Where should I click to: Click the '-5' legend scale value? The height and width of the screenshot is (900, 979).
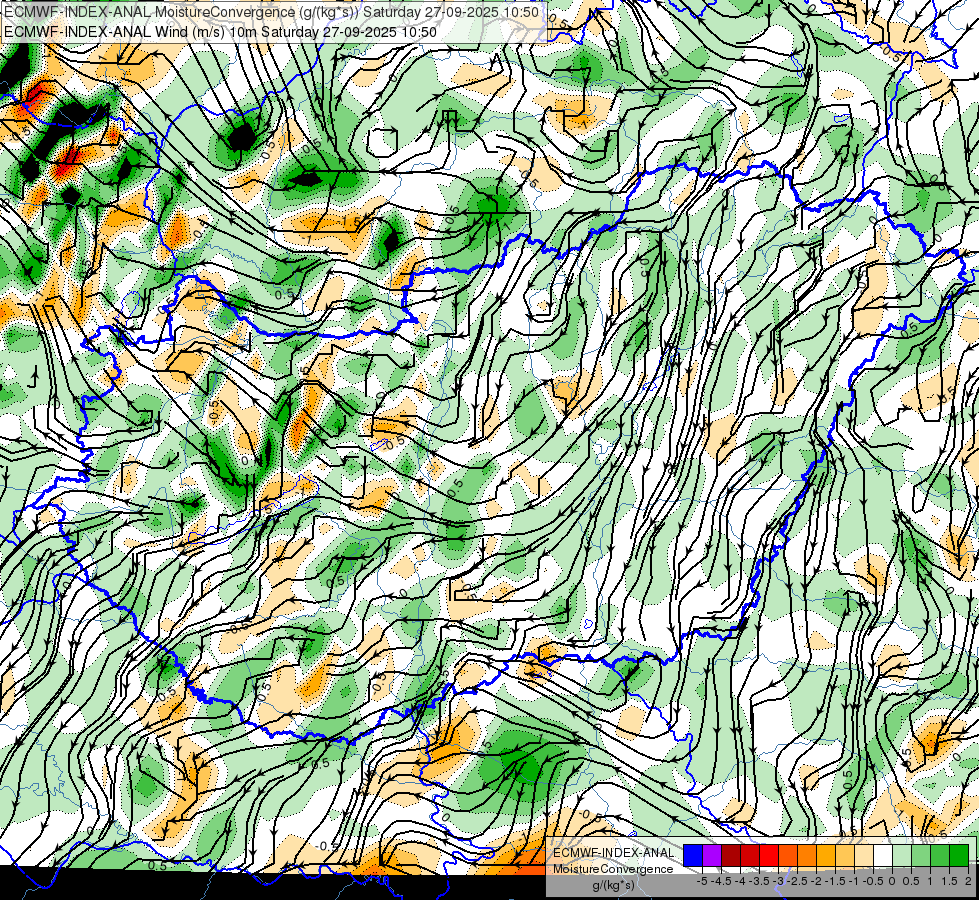click(702, 881)
